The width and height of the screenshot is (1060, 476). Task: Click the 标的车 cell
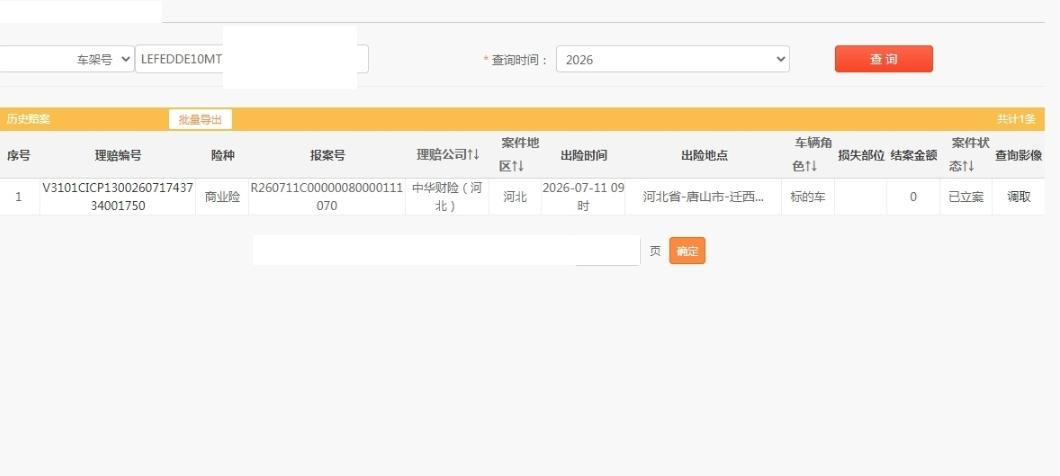pos(808,197)
